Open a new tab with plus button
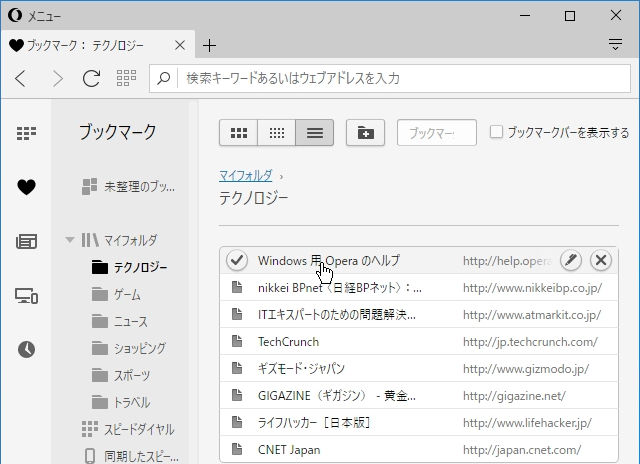The width and height of the screenshot is (640, 464). (x=209, y=45)
